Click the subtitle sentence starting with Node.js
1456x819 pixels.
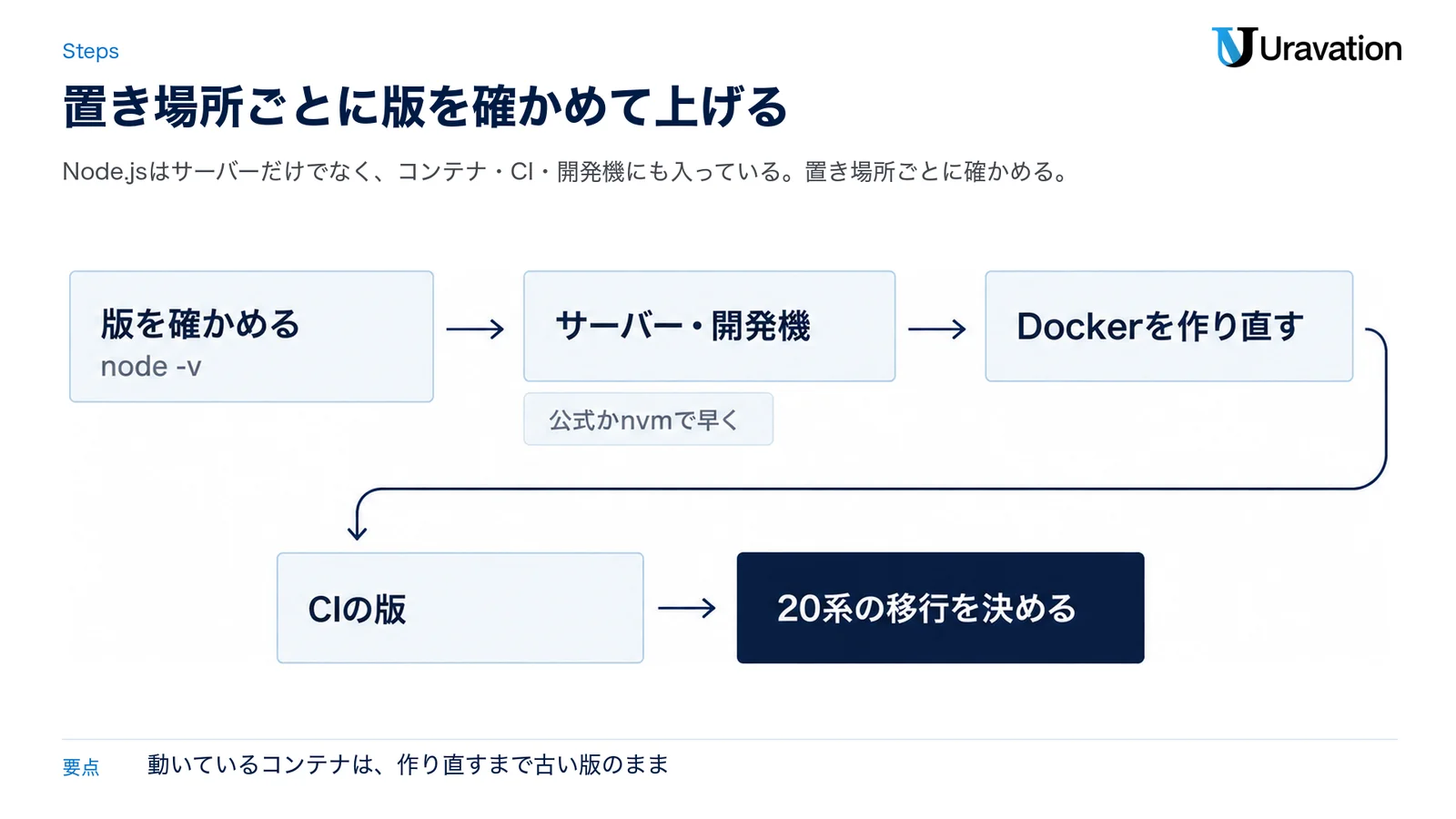(x=565, y=172)
